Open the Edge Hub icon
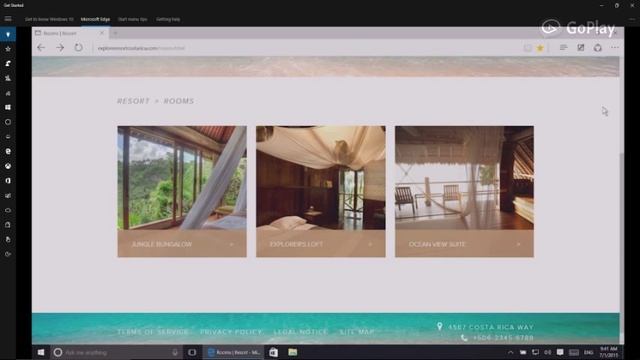Viewport: 640px width, 360px height. pyautogui.click(x=564, y=48)
